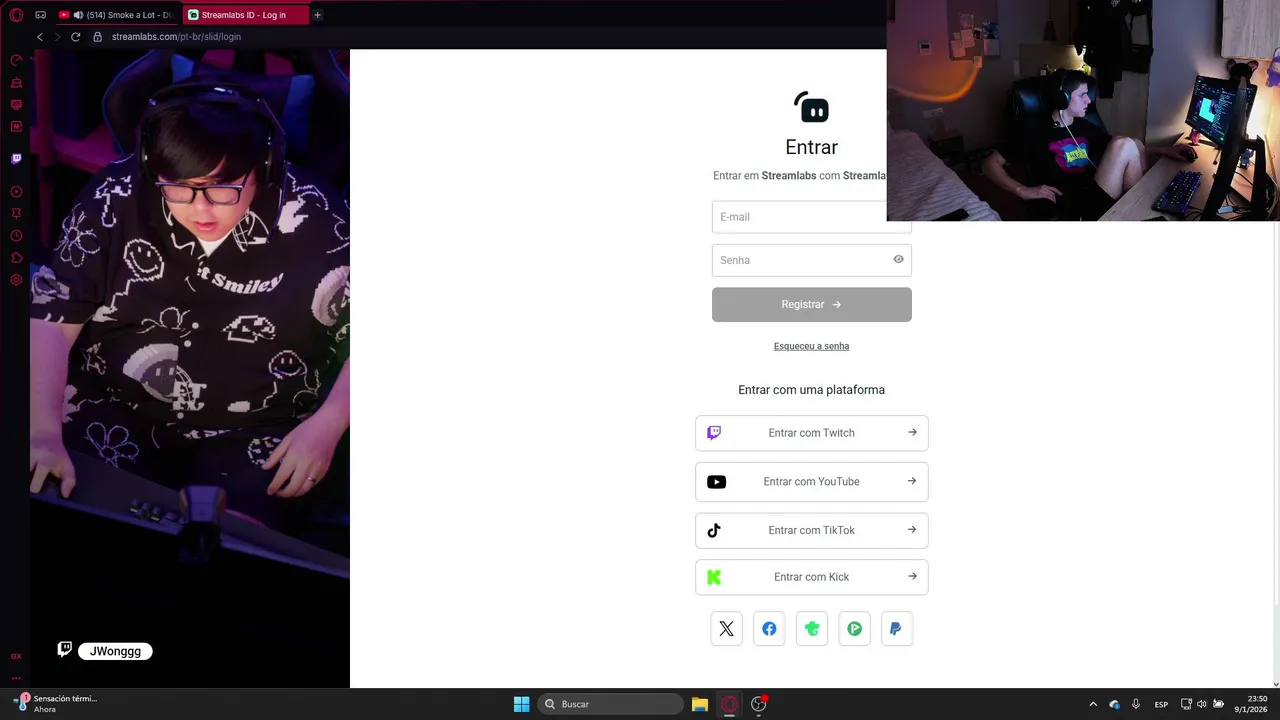Open the Esqueceu a senha link
Viewport: 1280px width, 720px height.
click(x=812, y=346)
